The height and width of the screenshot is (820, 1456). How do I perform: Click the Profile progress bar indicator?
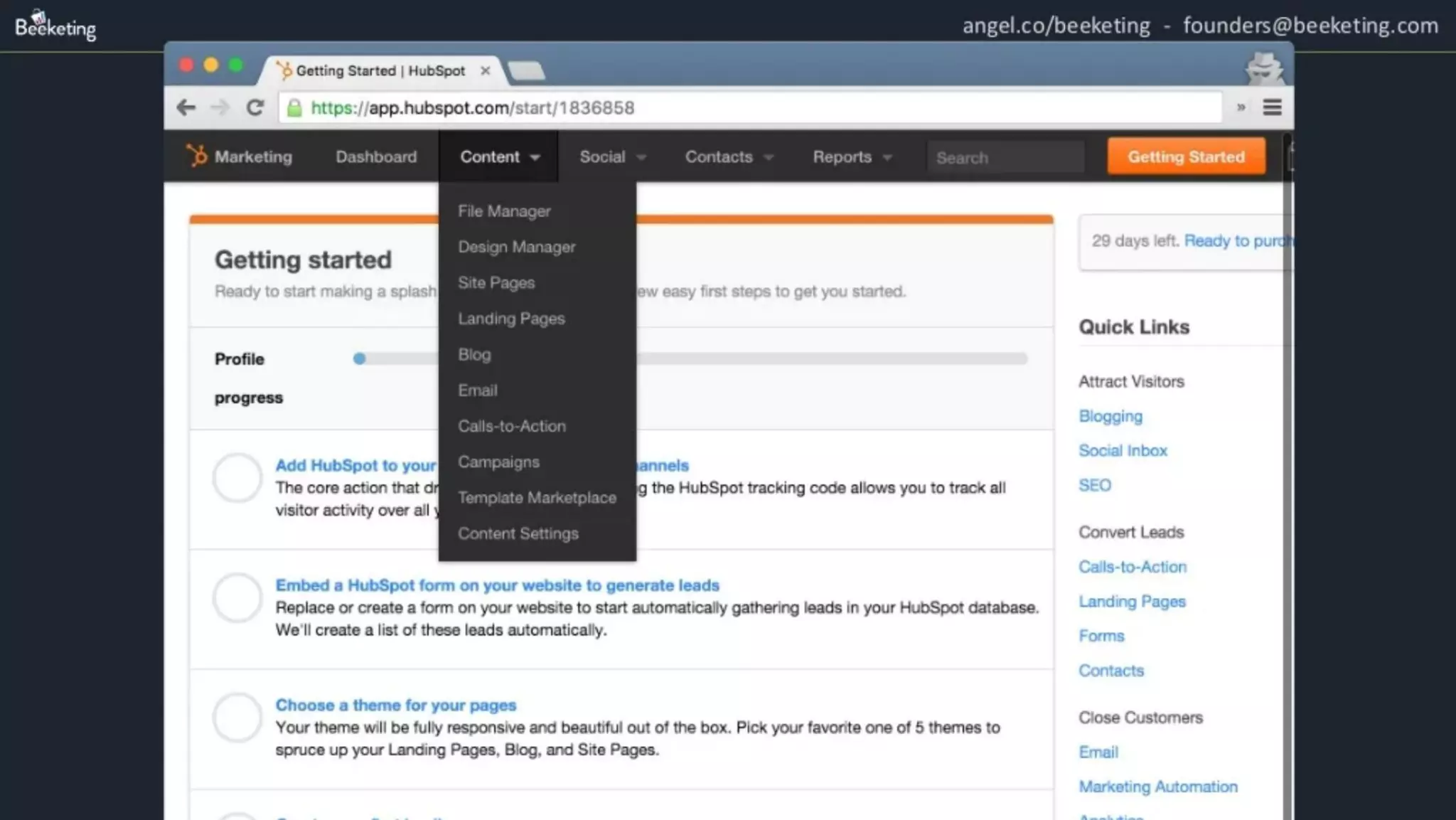(x=359, y=358)
